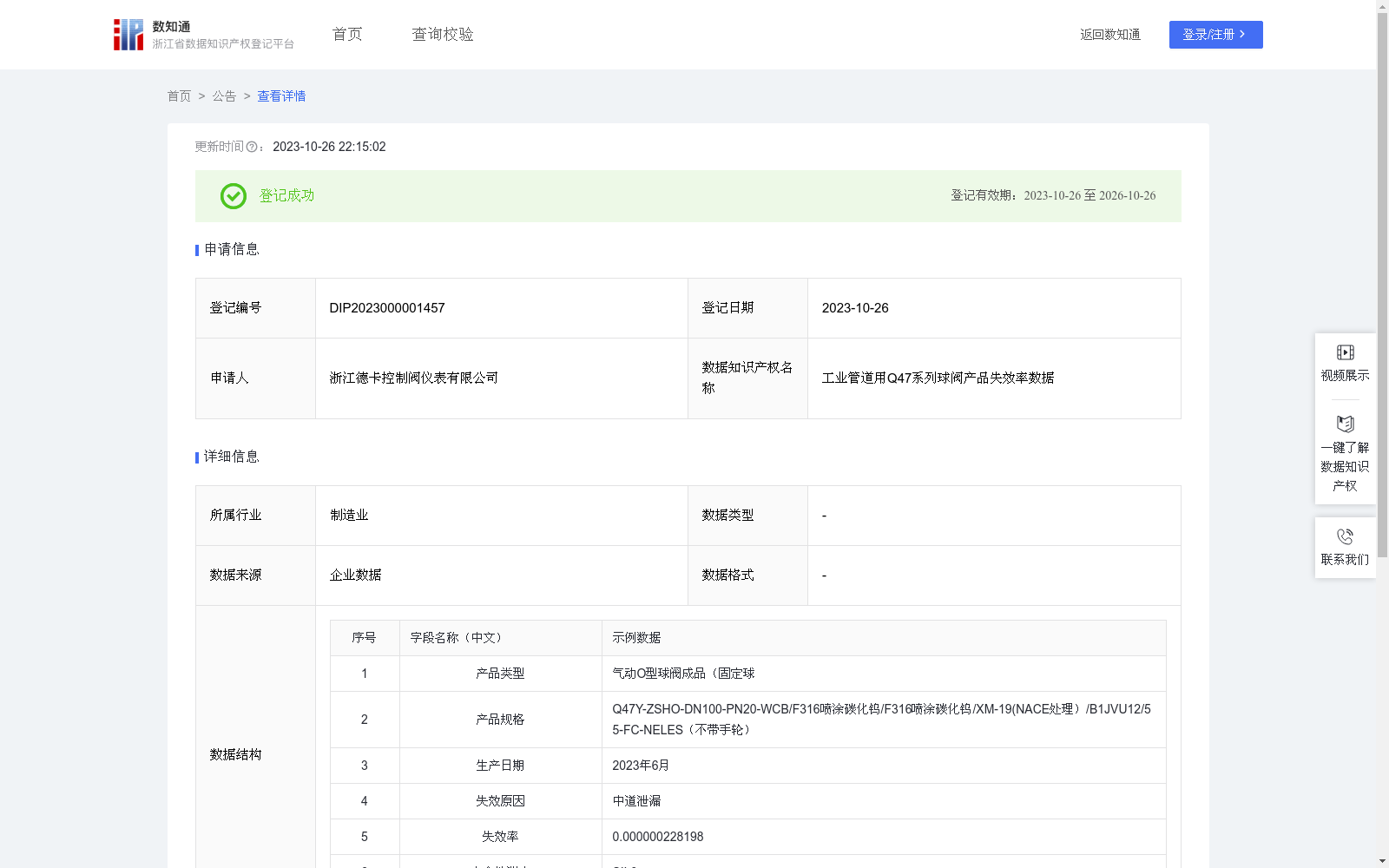The height and width of the screenshot is (868, 1389).
Task: Select applicant 浙江德卡控制阀仪表有限公司
Action: point(414,378)
